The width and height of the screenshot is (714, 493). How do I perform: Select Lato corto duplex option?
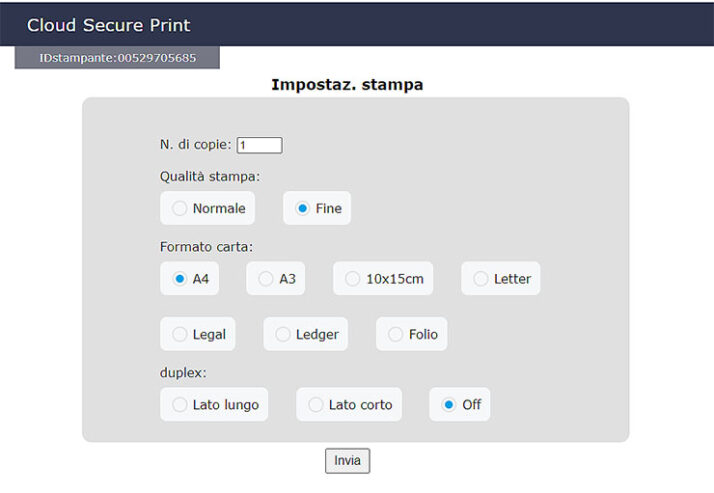[316, 405]
